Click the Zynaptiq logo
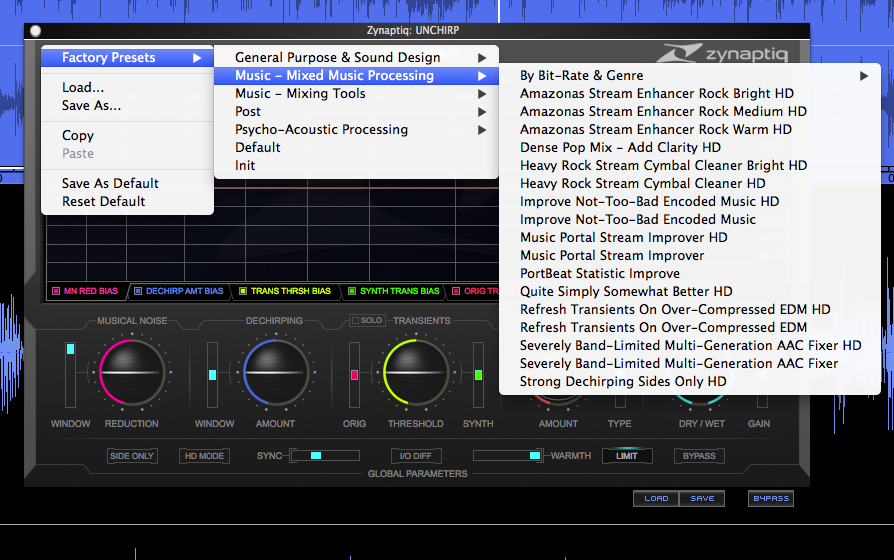This screenshot has width=894, height=560. [x=723, y=53]
